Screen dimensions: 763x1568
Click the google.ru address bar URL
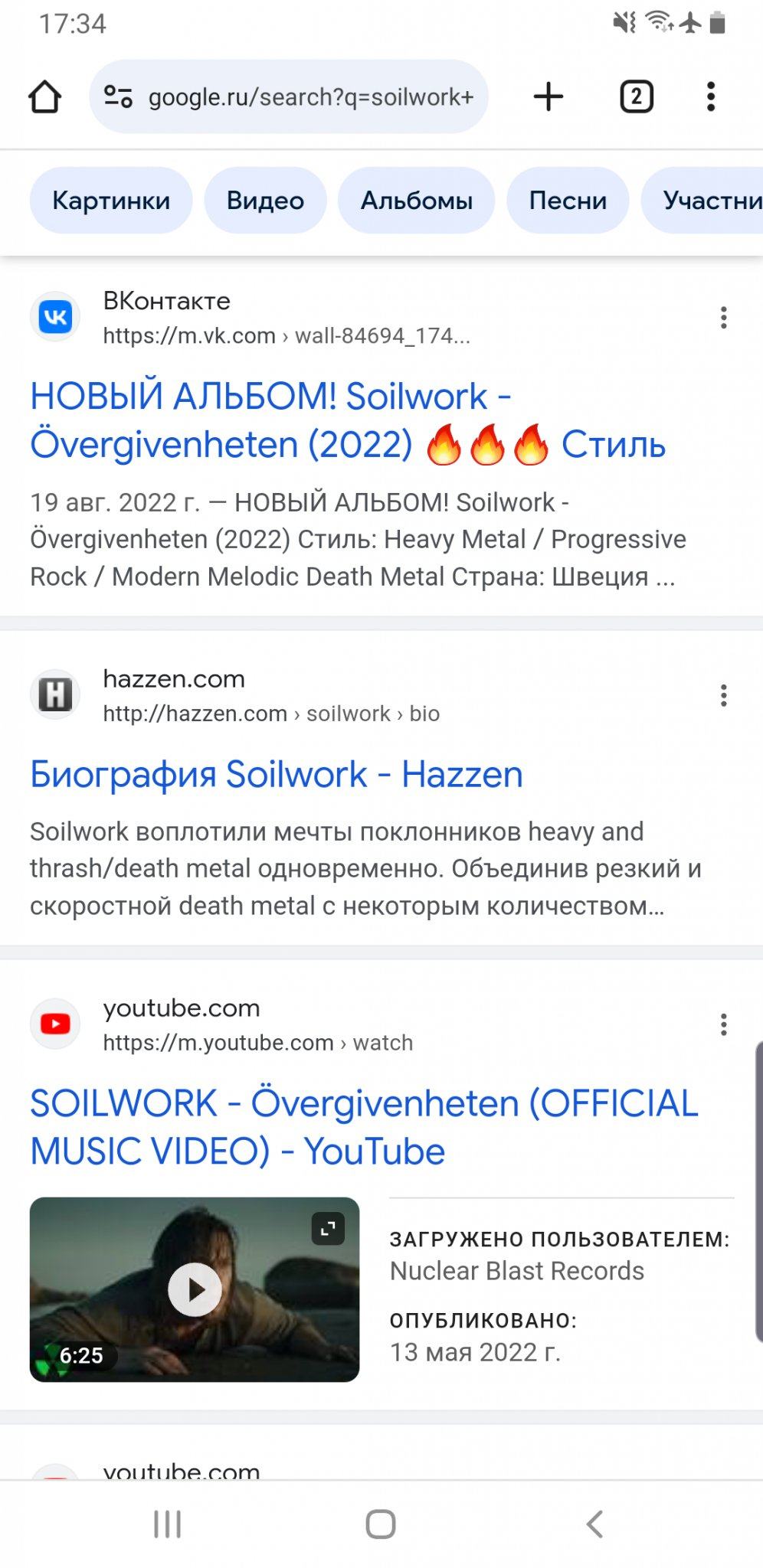coord(311,97)
